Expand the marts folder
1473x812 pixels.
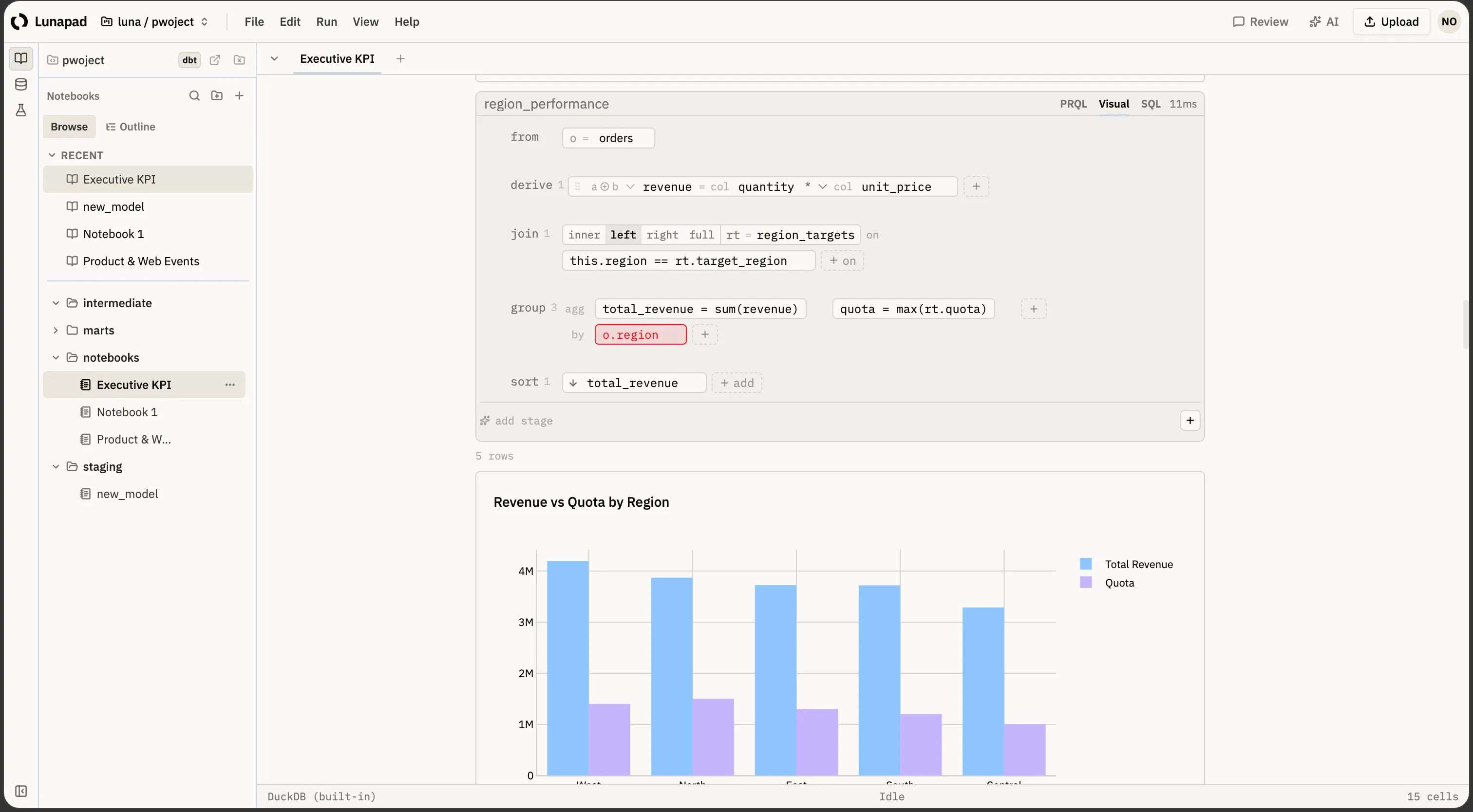[56, 330]
